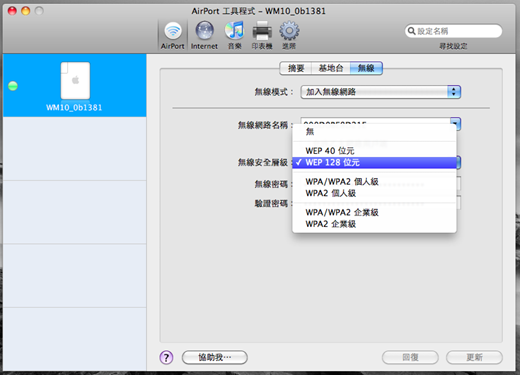This screenshot has height=375, width=520.
Task: Select the WM10_0b1381 base station icon
Action: tap(75, 80)
